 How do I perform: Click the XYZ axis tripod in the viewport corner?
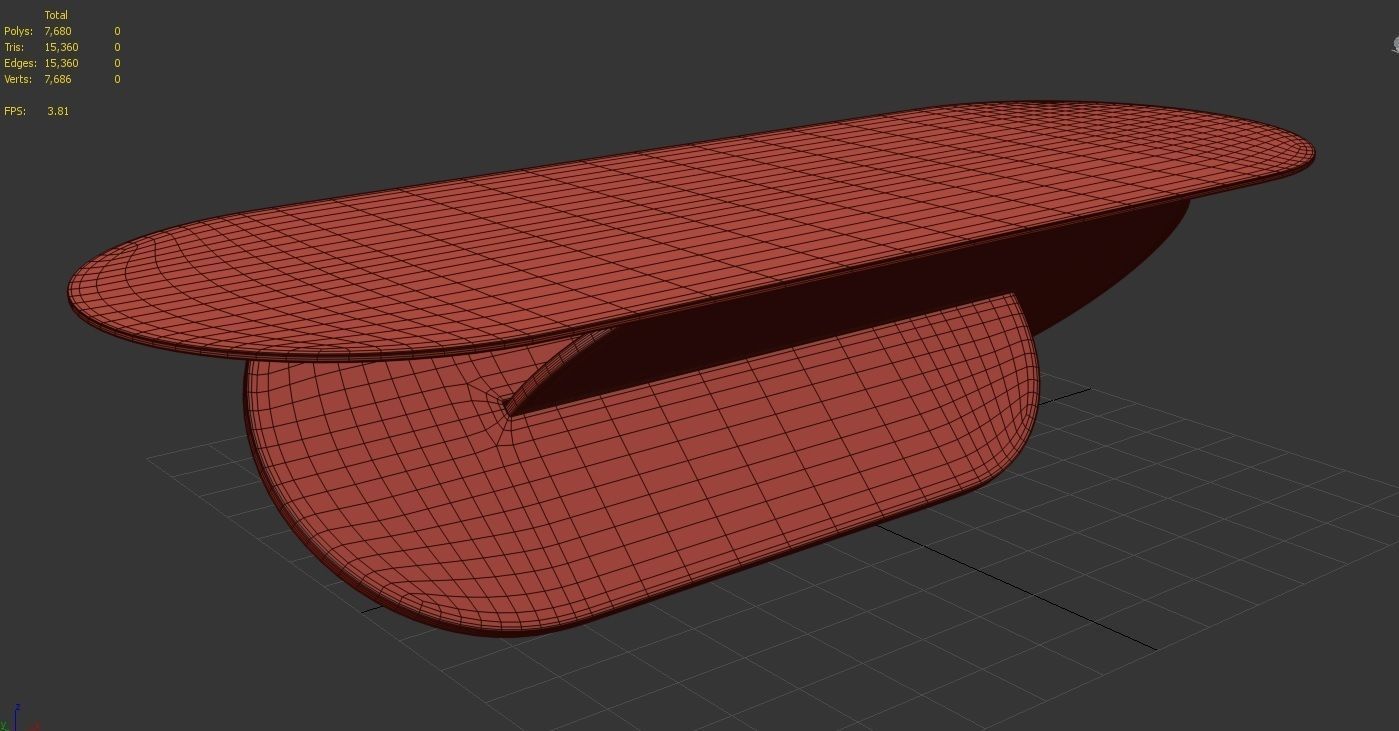(x=18, y=718)
